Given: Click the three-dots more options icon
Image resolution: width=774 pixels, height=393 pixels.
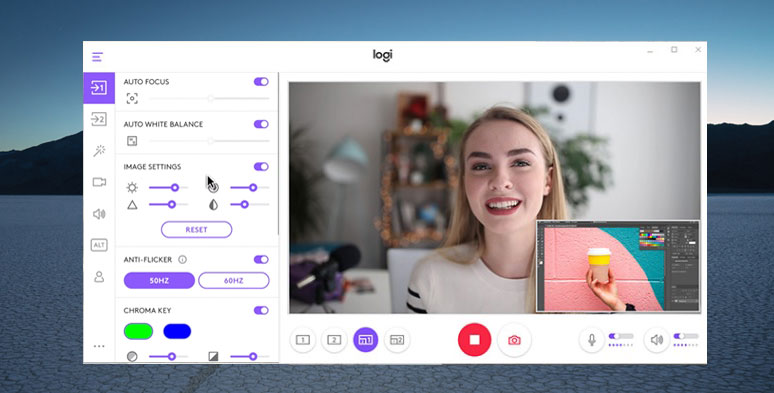Looking at the screenshot, I should point(99,346).
